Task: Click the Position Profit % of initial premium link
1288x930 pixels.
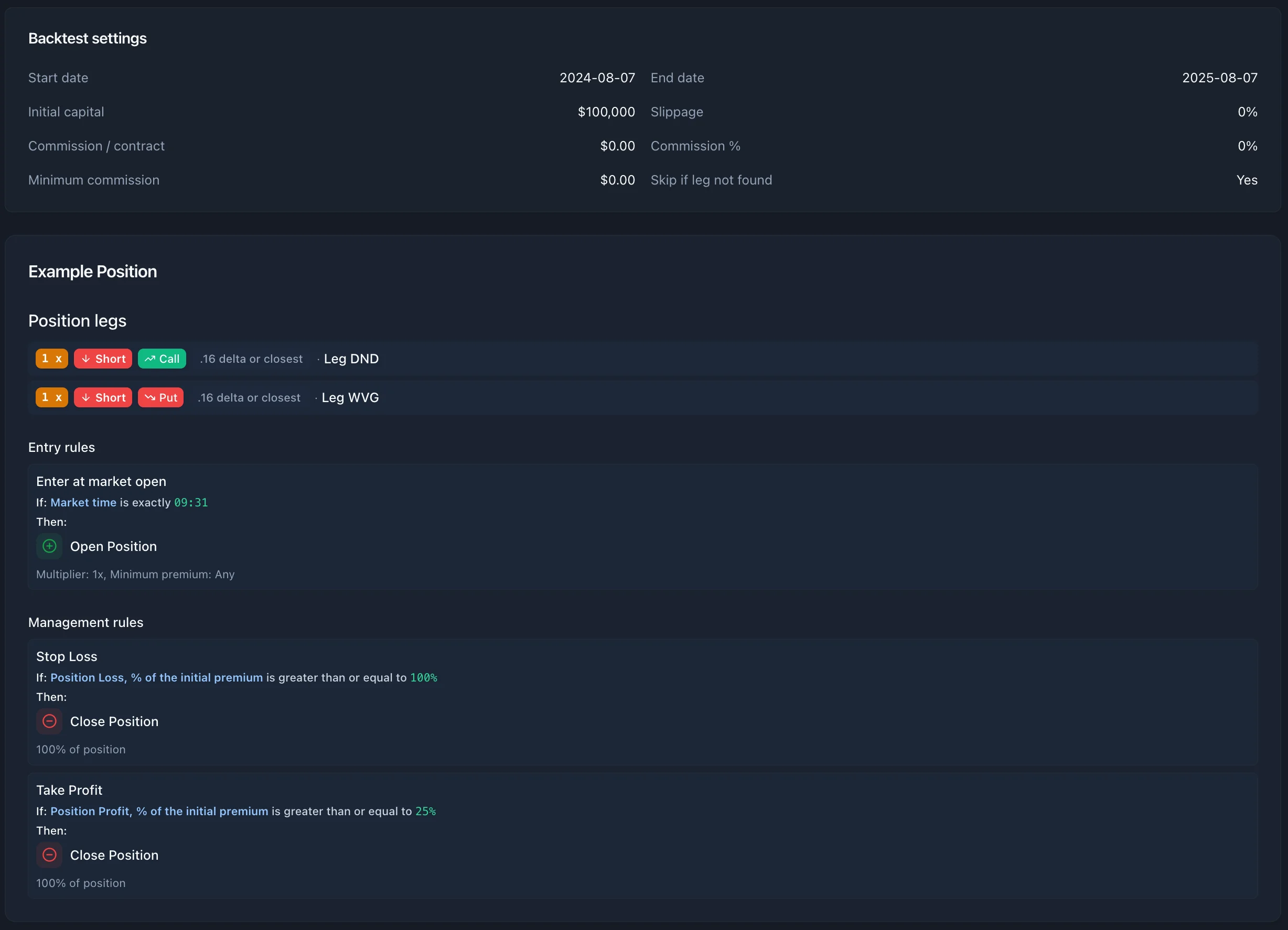Action: pos(159,812)
